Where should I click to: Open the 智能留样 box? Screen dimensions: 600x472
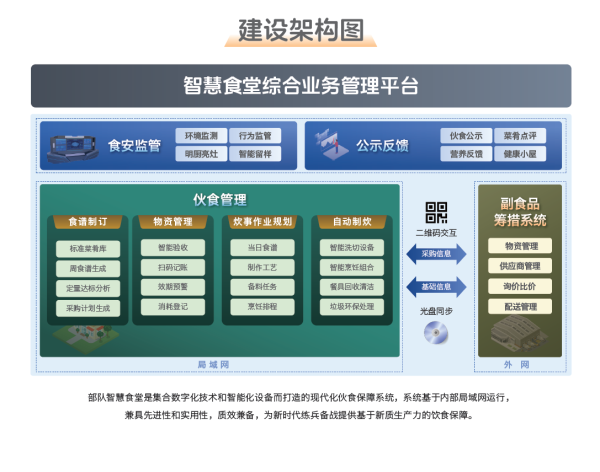255,154
